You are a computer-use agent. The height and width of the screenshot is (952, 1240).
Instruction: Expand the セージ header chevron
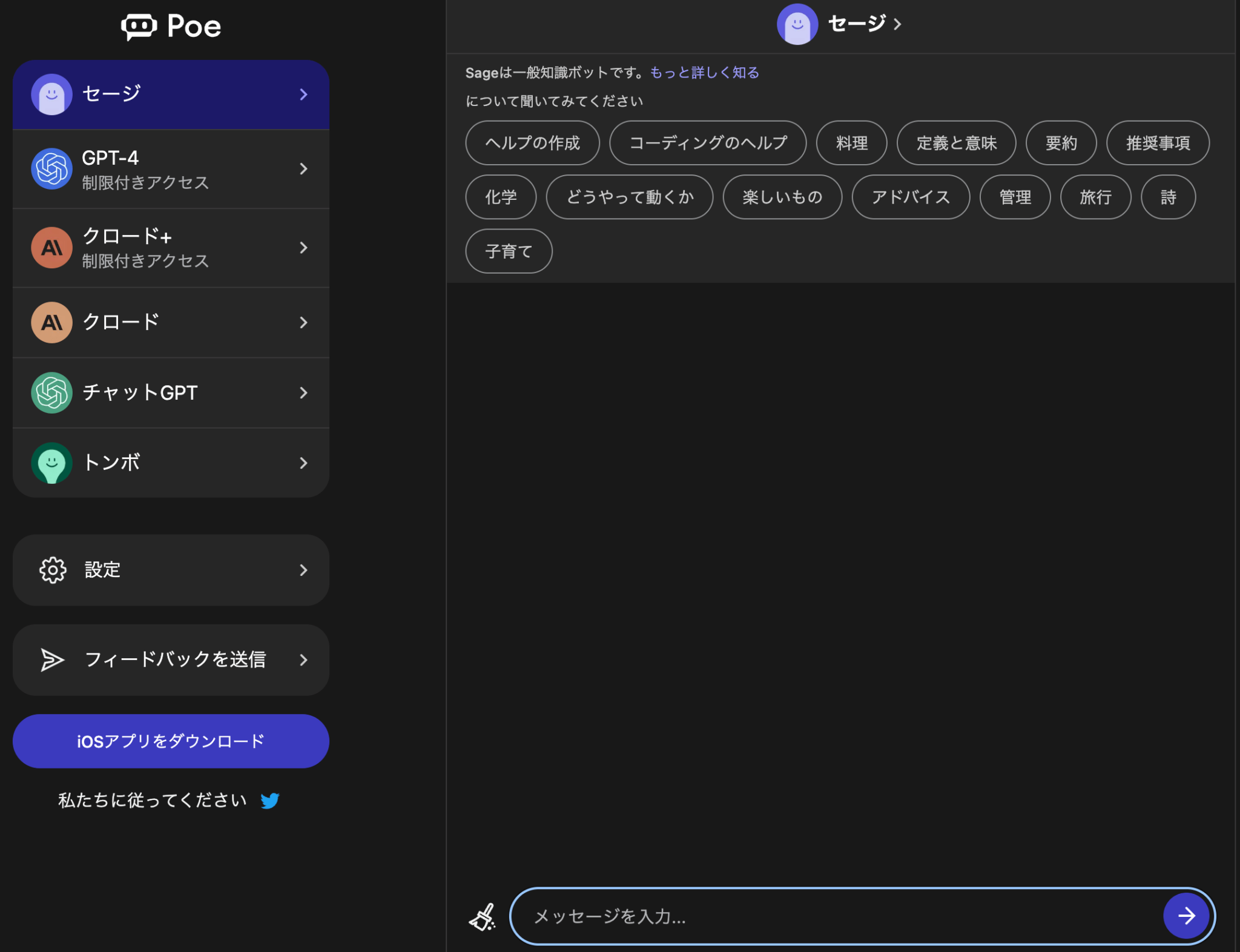tap(898, 24)
